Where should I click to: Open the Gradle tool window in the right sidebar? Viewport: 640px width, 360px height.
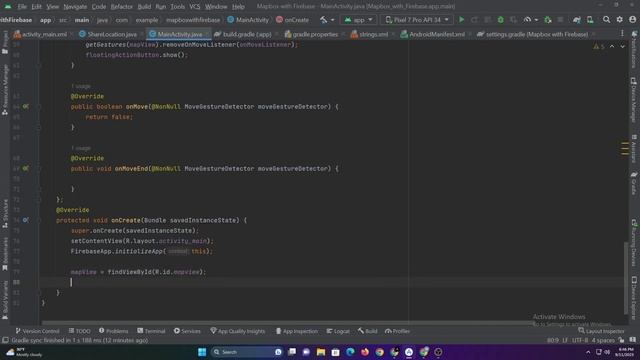pyautogui.click(x=634, y=183)
